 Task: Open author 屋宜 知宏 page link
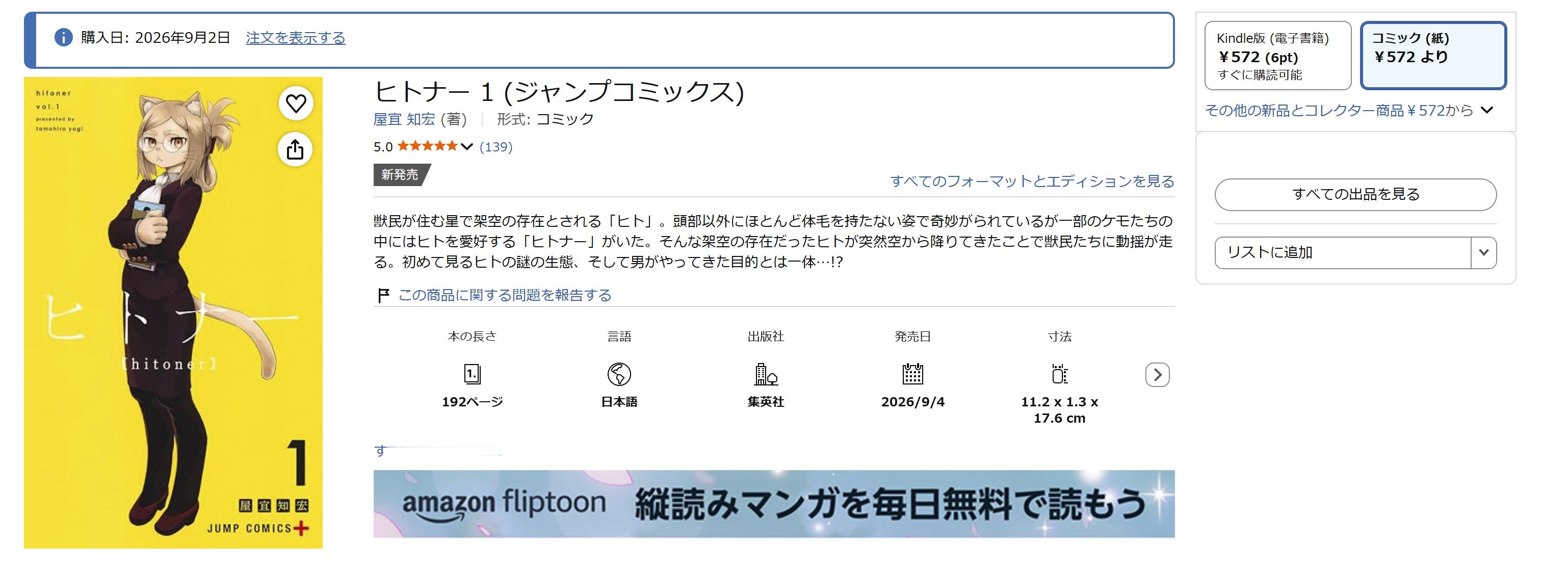(x=404, y=119)
